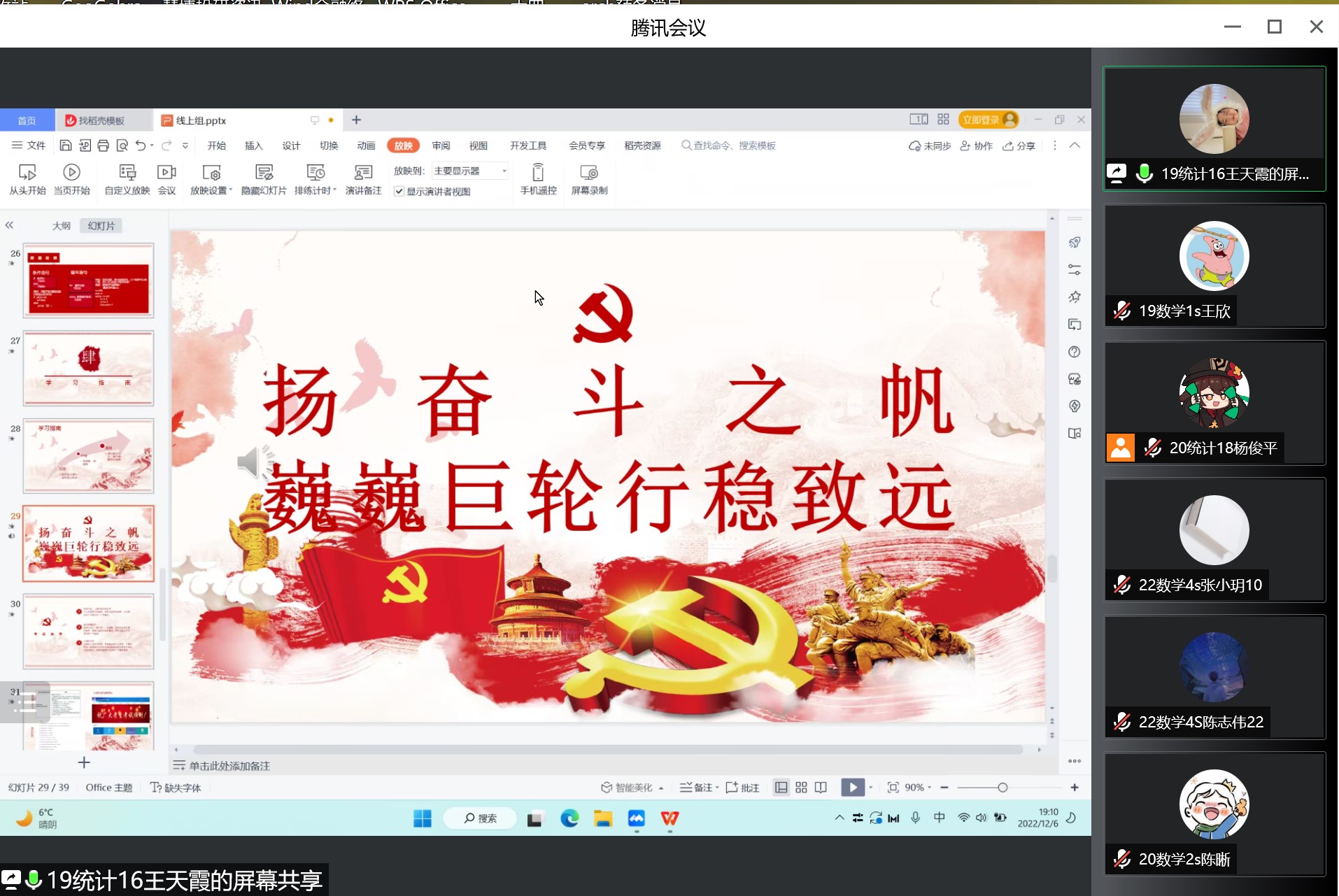Image resolution: width=1339 pixels, height=896 pixels.
Task: Click the slideshow play button in status bar
Action: 853,788
